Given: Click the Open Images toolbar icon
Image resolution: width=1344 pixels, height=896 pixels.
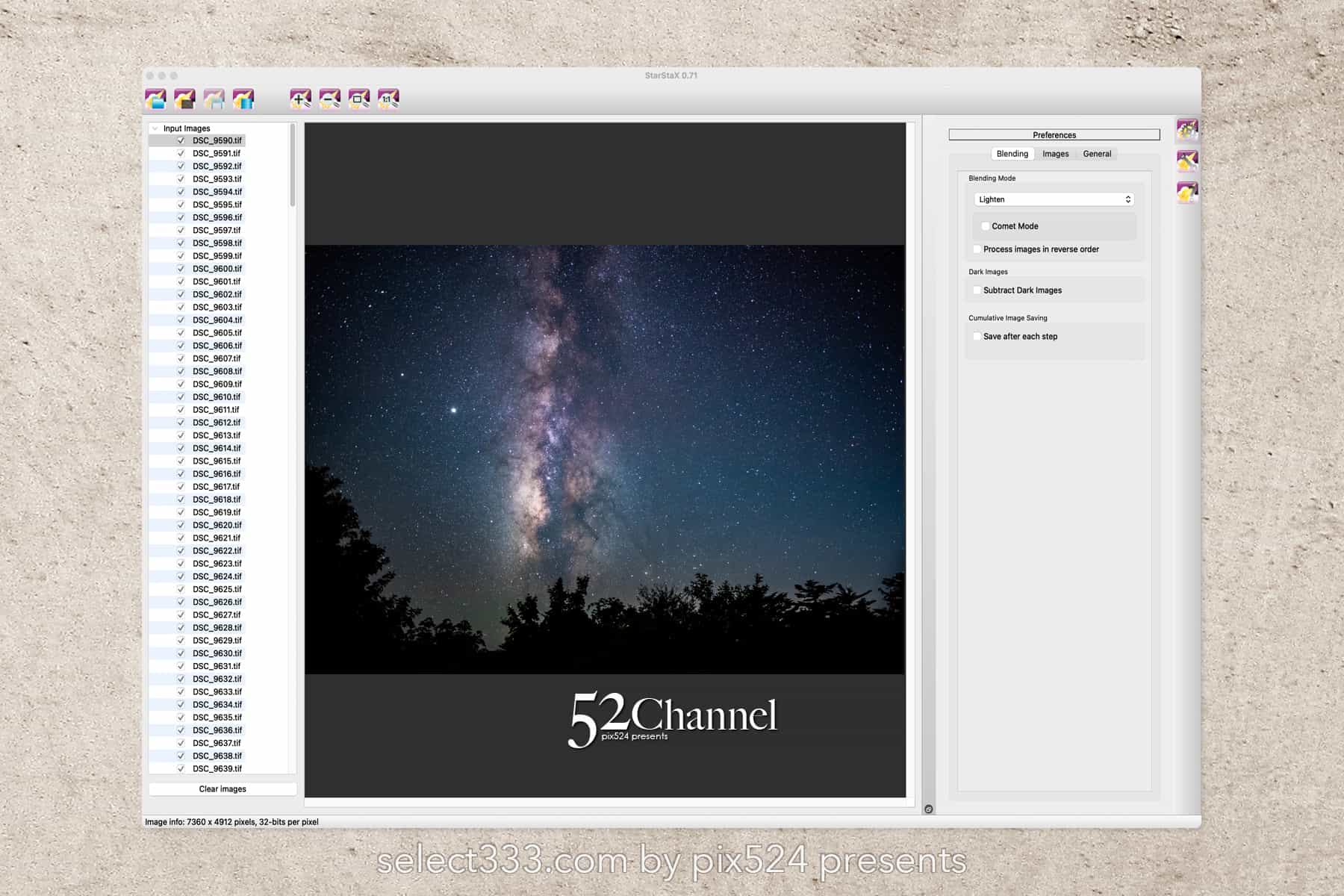Looking at the screenshot, I should tap(155, 99).
